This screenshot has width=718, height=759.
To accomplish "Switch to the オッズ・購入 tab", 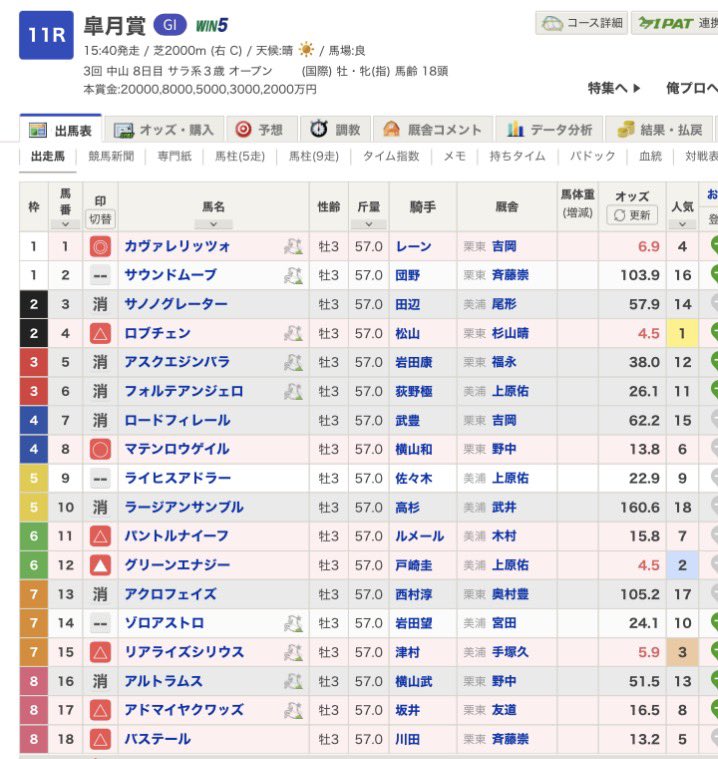I will (x=164, y=130).
